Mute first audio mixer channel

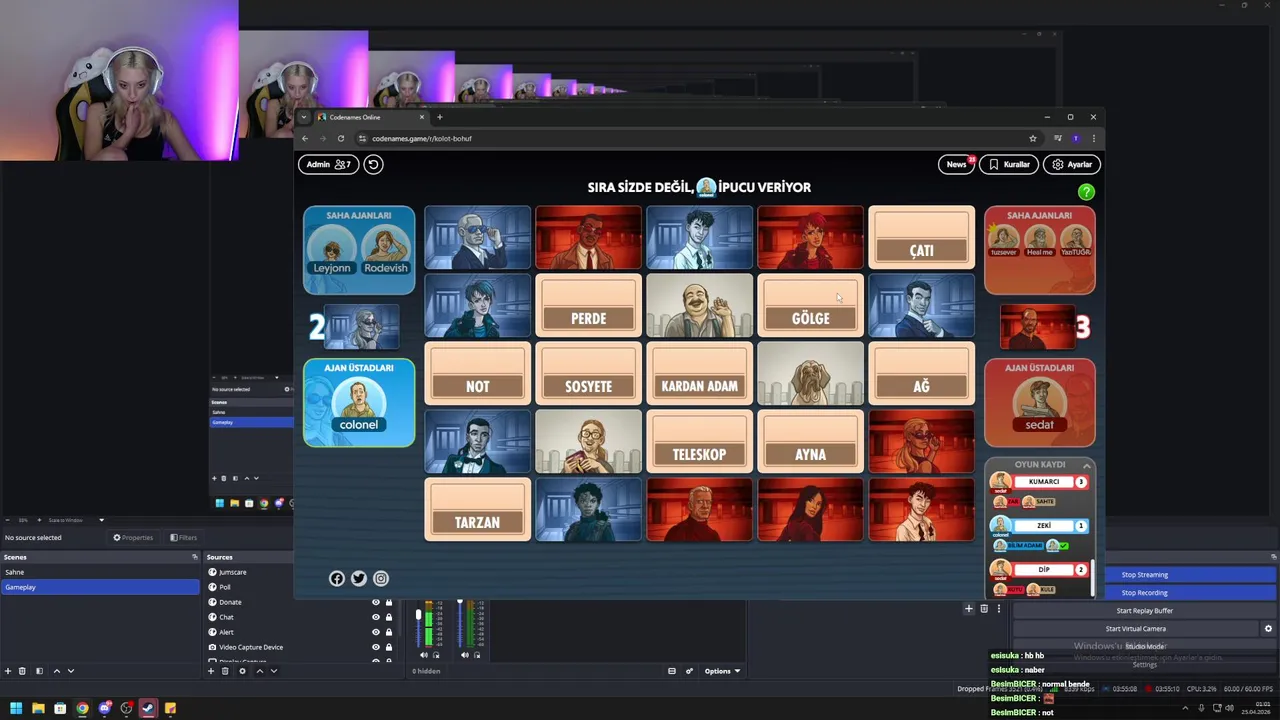point(423,655)
